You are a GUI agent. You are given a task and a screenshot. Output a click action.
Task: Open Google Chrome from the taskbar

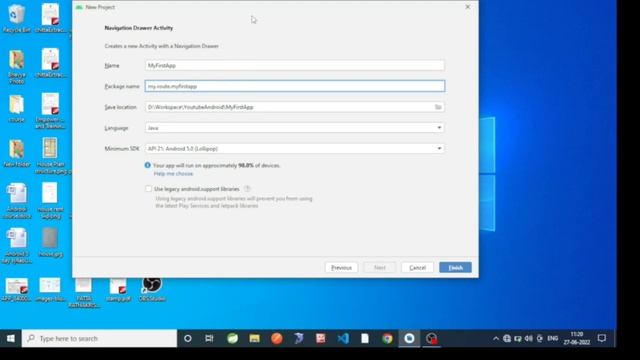pyautogui.click(x=387, y=338)
